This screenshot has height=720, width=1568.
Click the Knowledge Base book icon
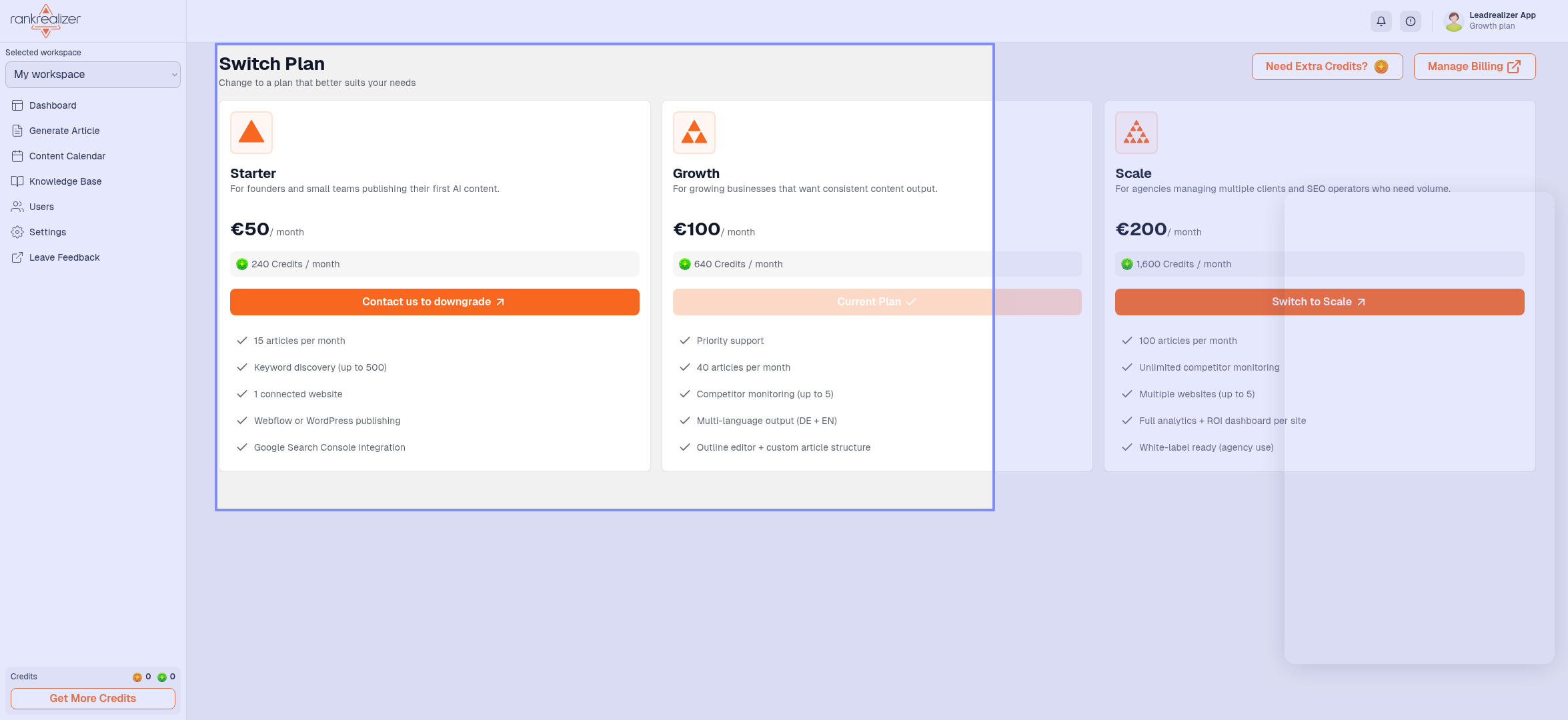(17, 181)
